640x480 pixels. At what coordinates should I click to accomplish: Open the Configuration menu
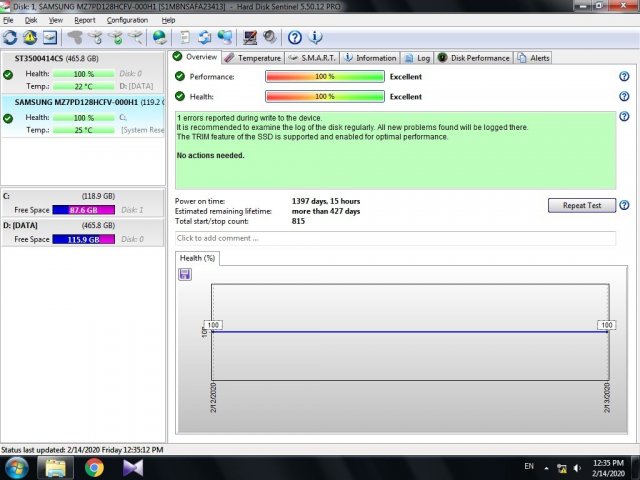127,20
